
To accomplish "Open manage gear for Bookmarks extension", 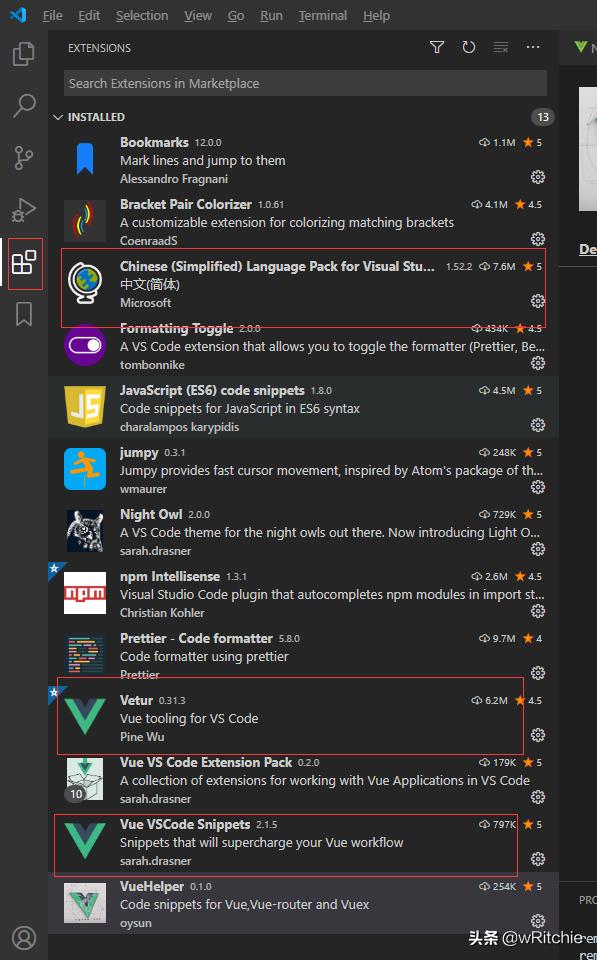I will pyautogui.click(x=538, y=177).
